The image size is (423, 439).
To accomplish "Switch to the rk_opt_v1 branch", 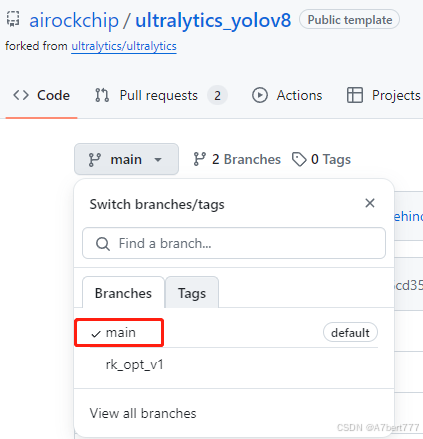I will [135, 365].
